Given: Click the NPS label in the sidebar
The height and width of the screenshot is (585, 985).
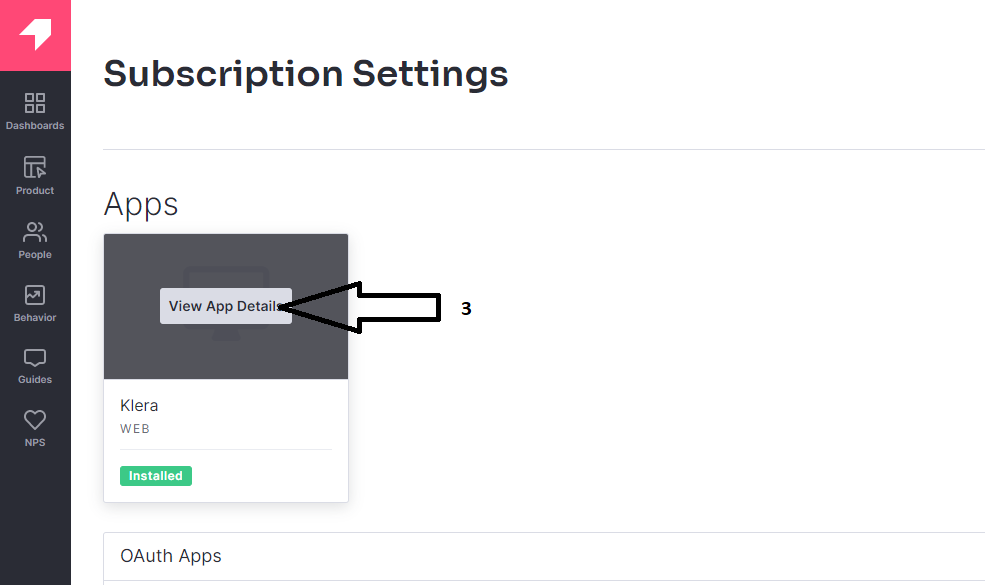Looking at the screenshot, I should coord(35,442).
